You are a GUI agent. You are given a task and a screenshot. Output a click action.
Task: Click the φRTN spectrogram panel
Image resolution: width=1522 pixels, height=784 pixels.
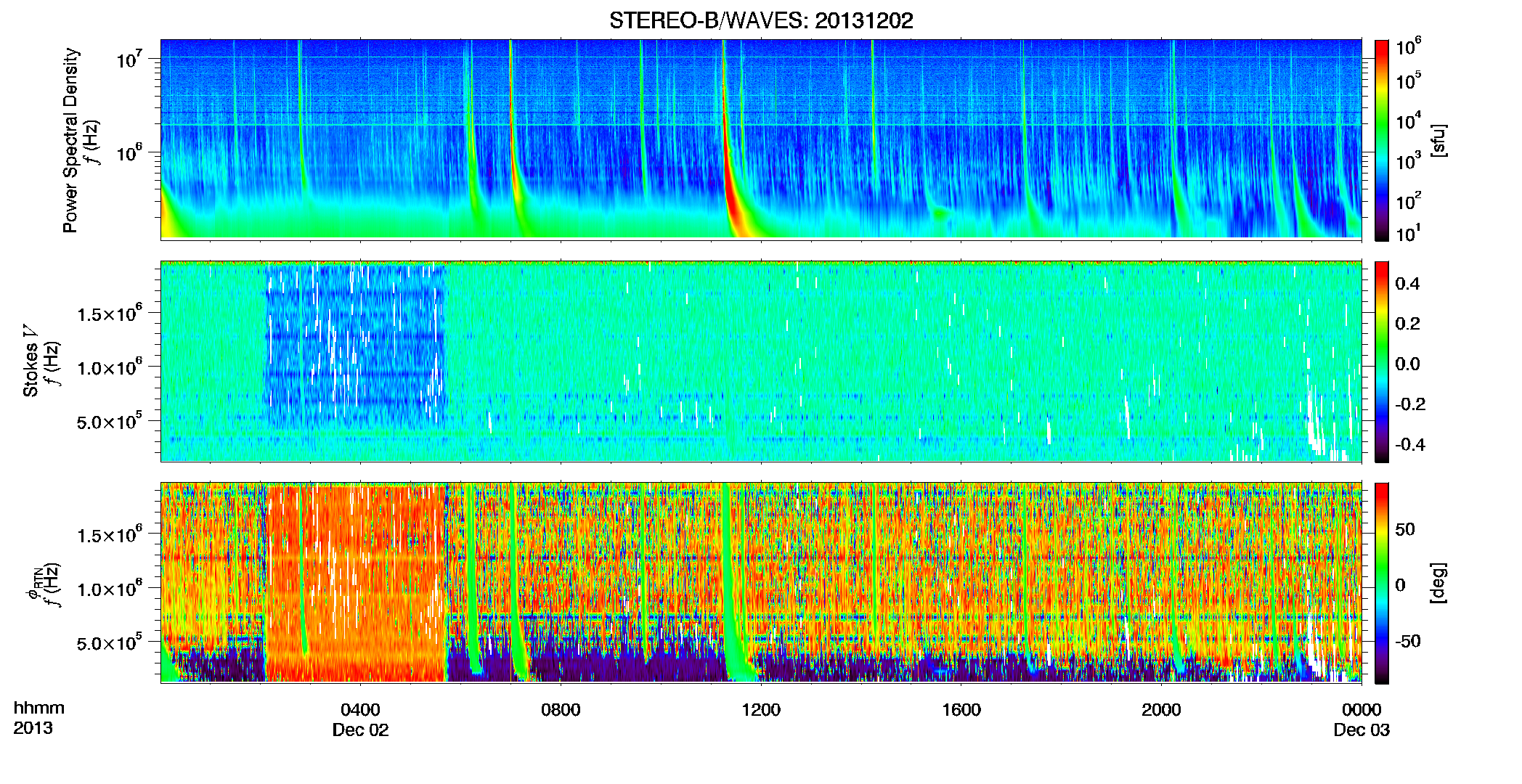click(x=761, y=582)
